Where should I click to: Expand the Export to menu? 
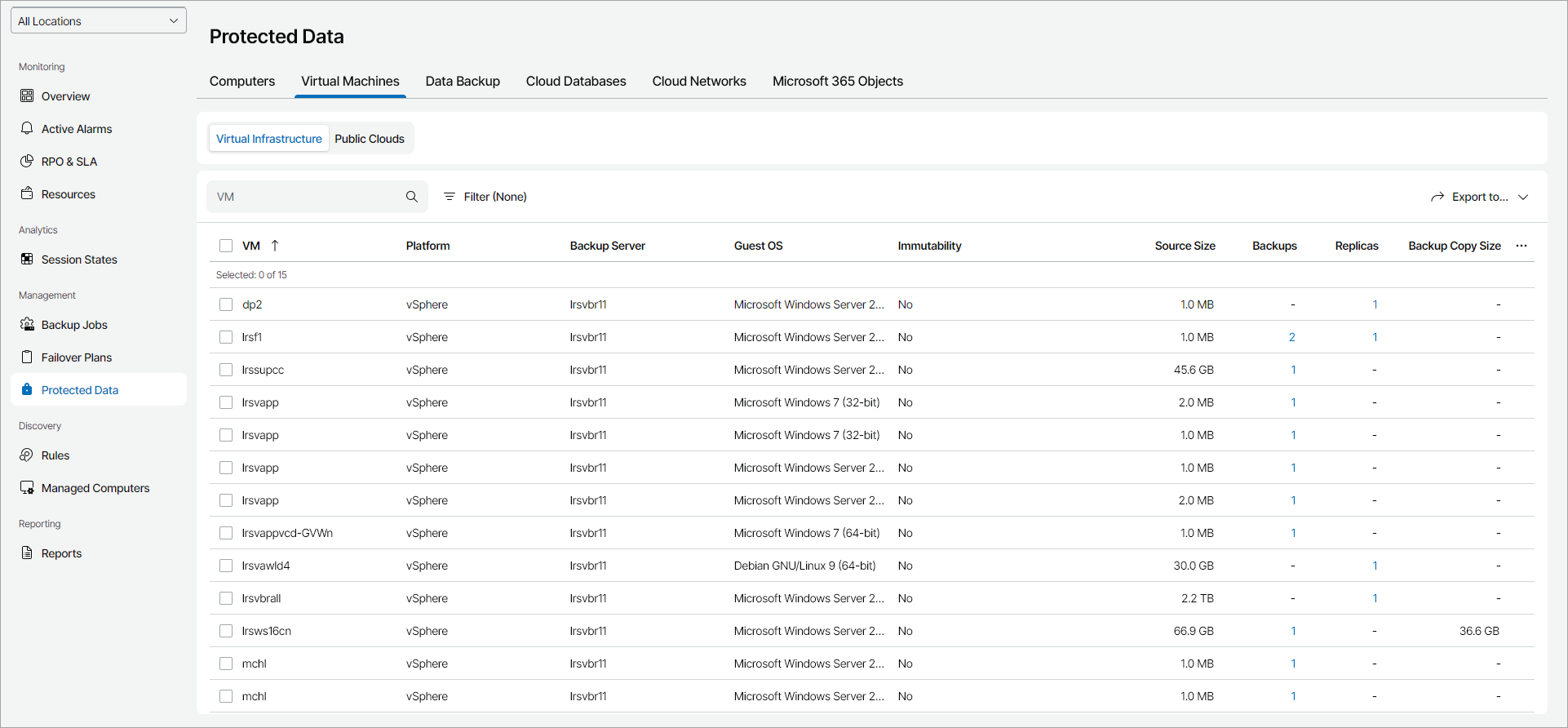point(1479,197)
